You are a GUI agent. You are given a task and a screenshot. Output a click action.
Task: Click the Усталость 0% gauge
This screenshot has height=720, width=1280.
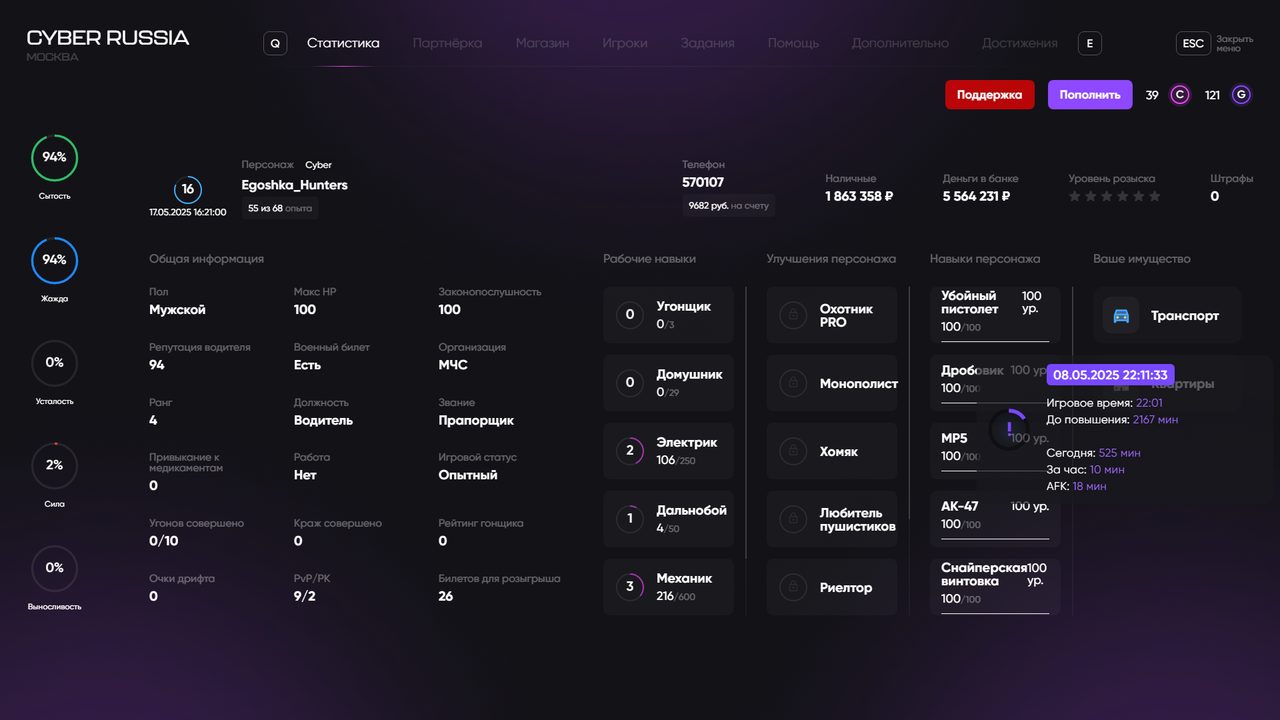pos(55,363)
